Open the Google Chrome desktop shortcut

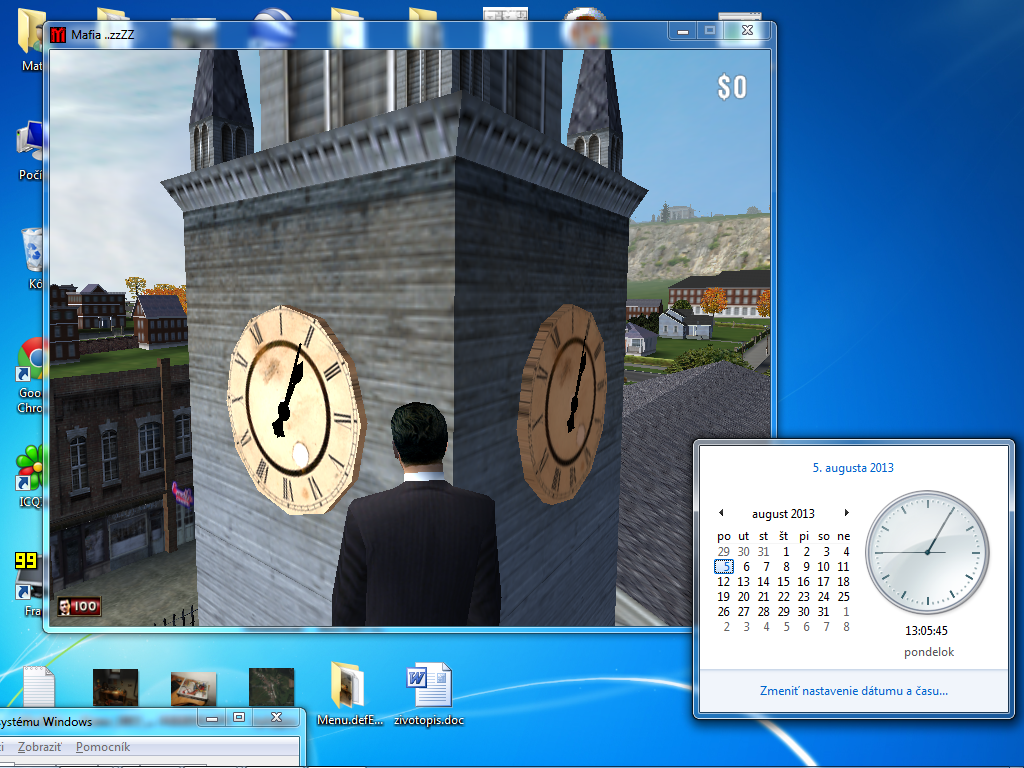click(x=29, y=376)
